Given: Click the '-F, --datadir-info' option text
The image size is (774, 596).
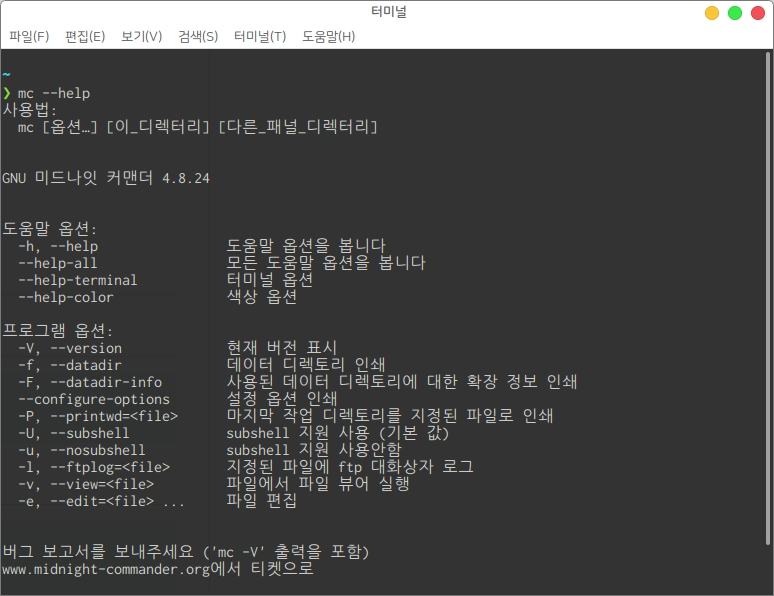Looking at the screenshot, I should (89, 382).
